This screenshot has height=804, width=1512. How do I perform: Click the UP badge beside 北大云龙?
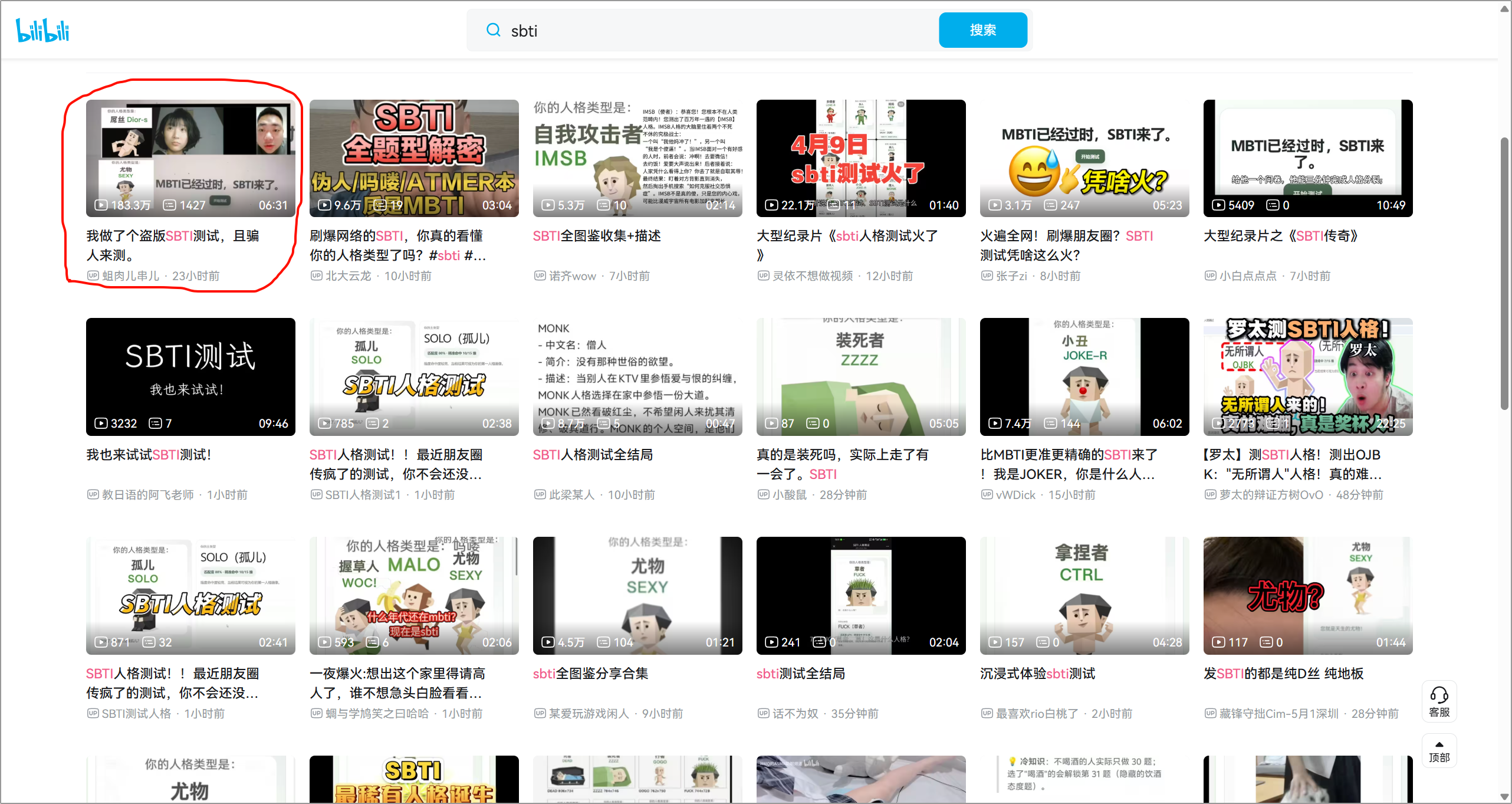(316, 275)
